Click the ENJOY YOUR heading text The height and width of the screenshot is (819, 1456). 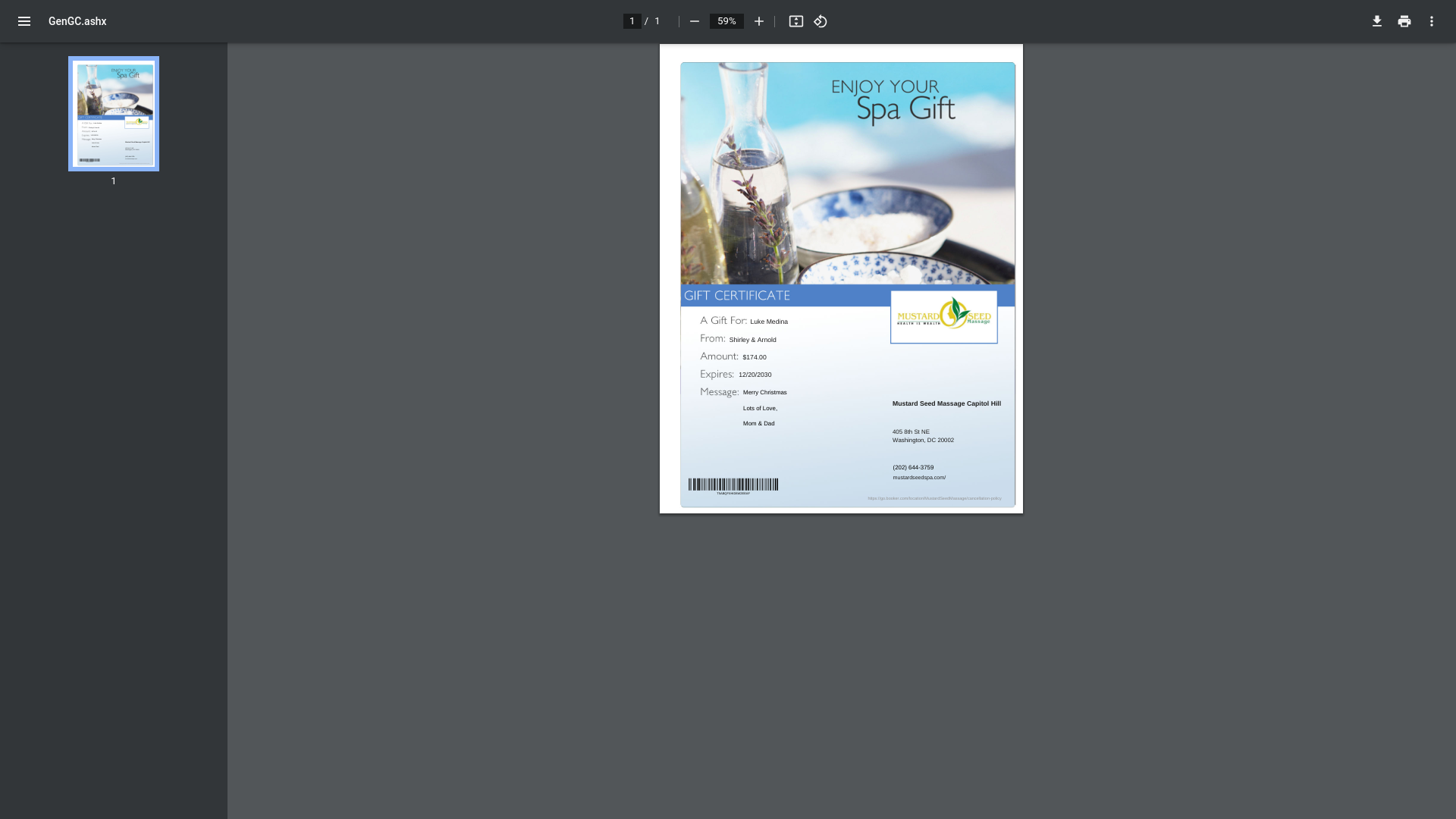[885, 86]
